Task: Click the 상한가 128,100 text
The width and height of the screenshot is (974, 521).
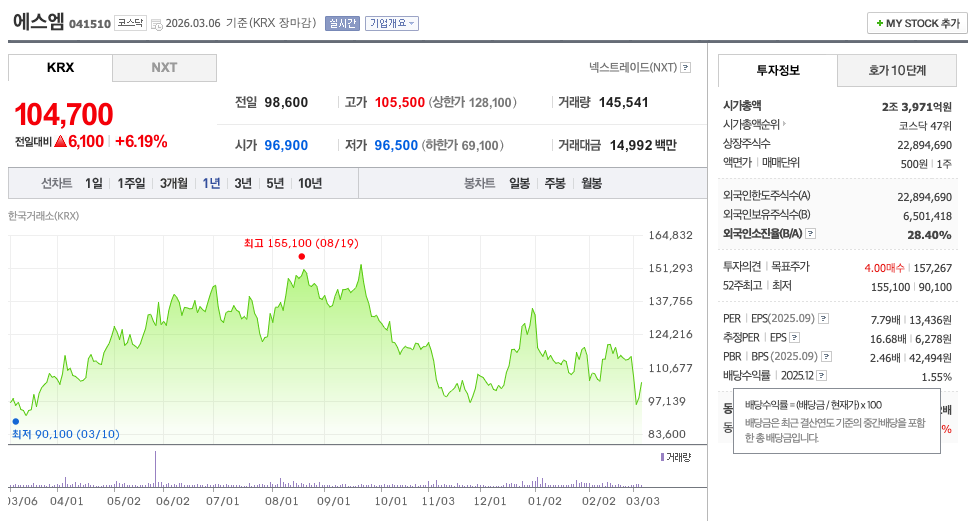Action: pyautogui.click(x=472, y=102)
